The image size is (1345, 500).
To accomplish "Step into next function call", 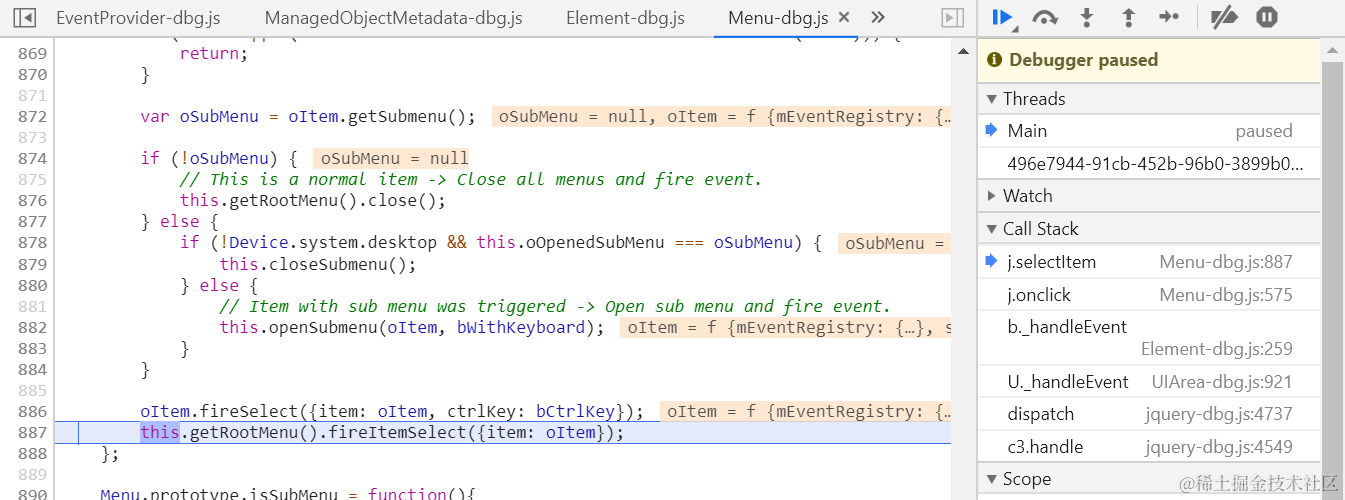I will coord(1087,17).
